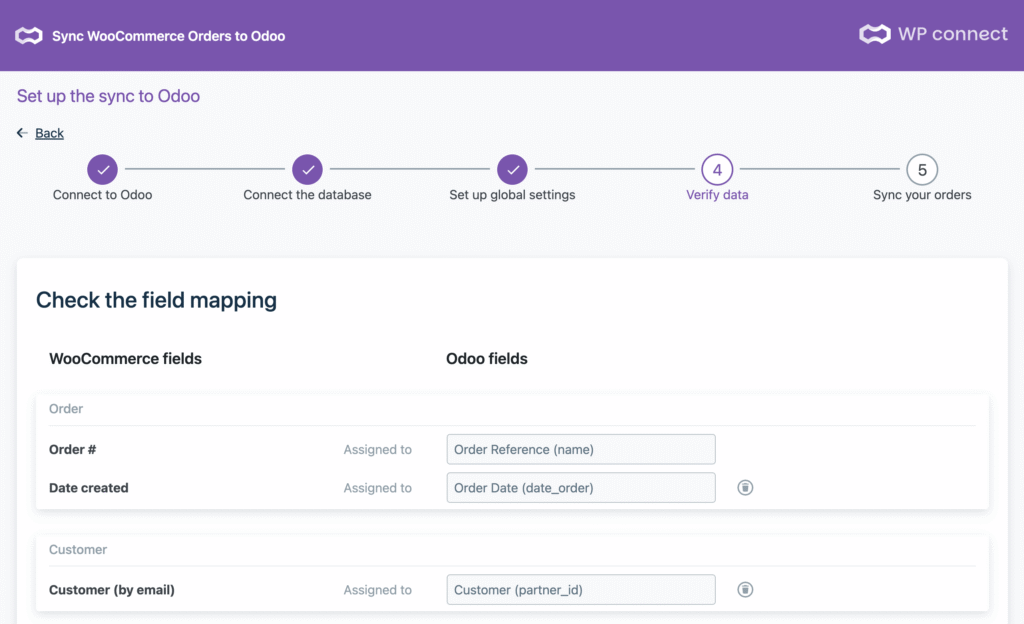1024x624 pixels.
Task: Select step 4 Verify data circle
Action: pyautogui.click(x=717, y=170)
